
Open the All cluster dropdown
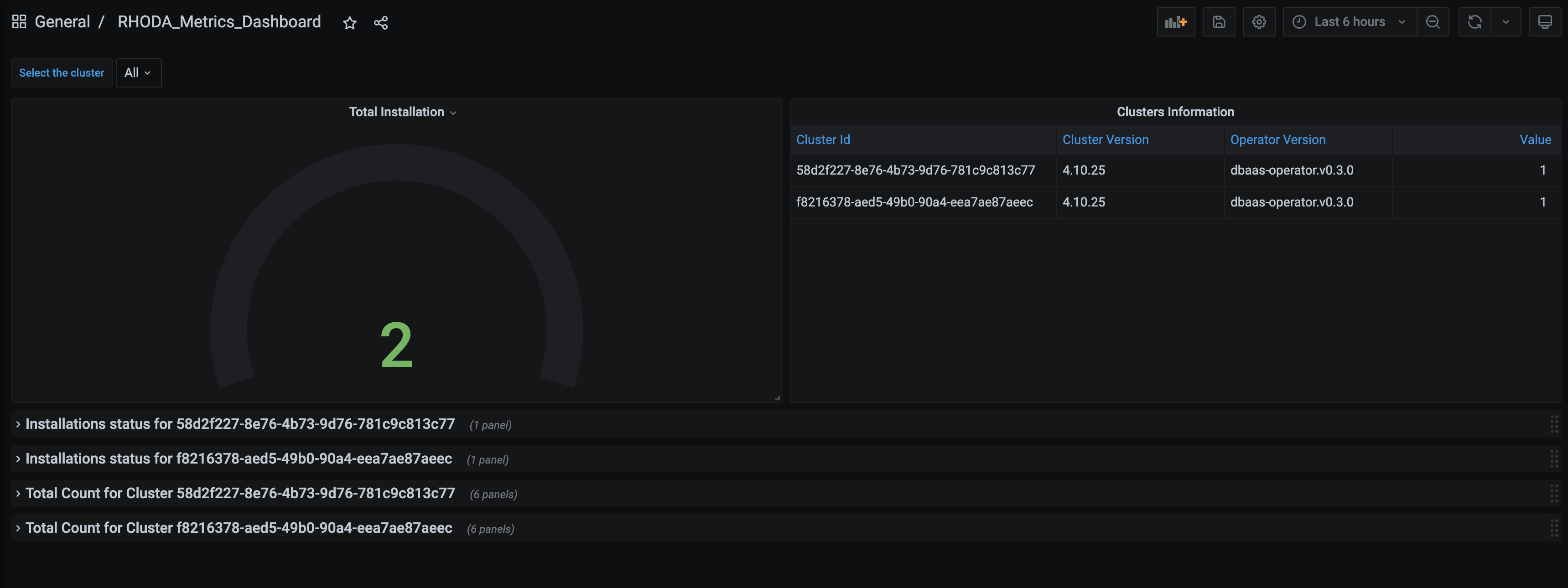[x=139, y=72]
